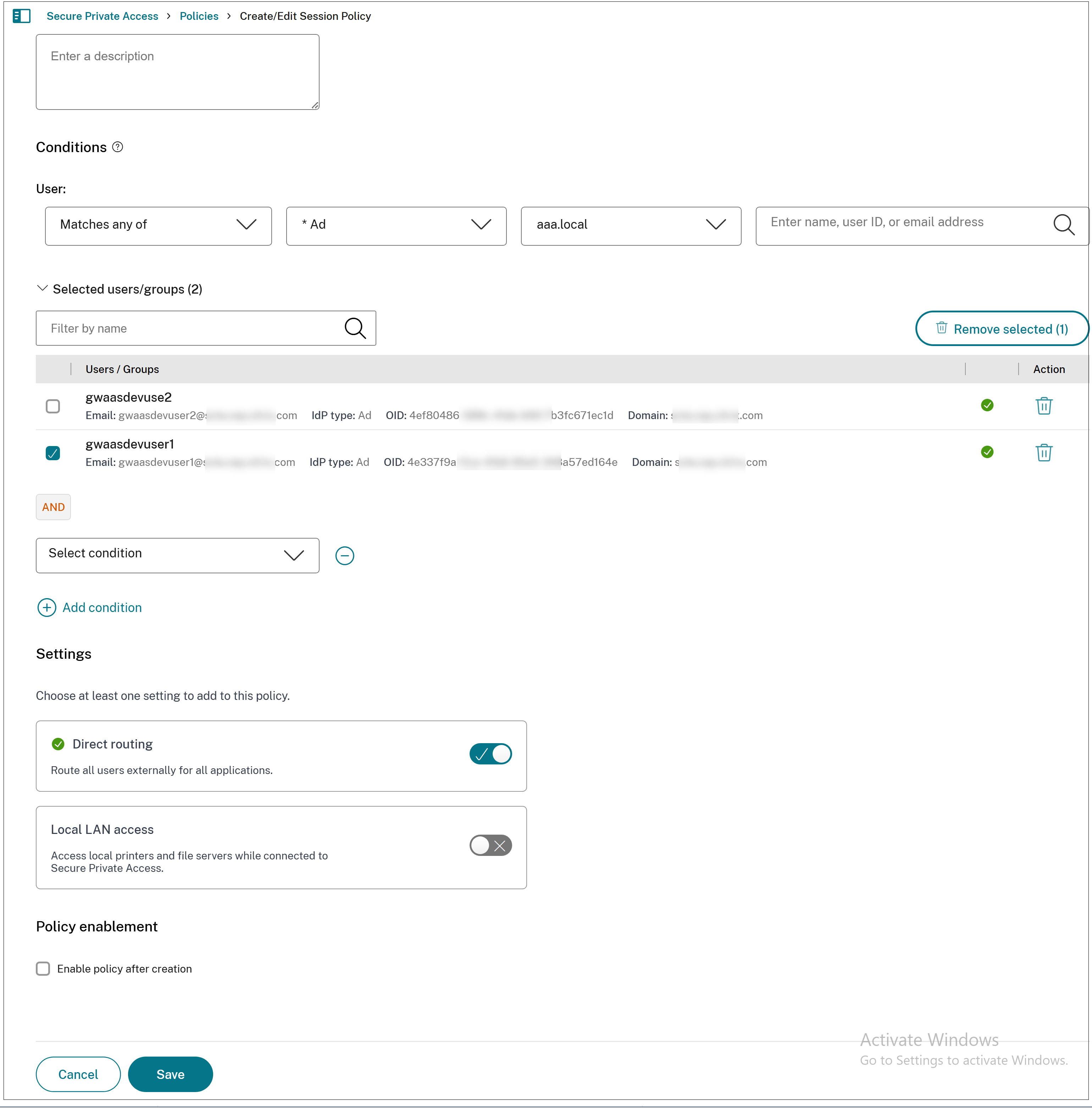Click the Add condition plus icon
Screen dimensions: 1092x1108
46,607
